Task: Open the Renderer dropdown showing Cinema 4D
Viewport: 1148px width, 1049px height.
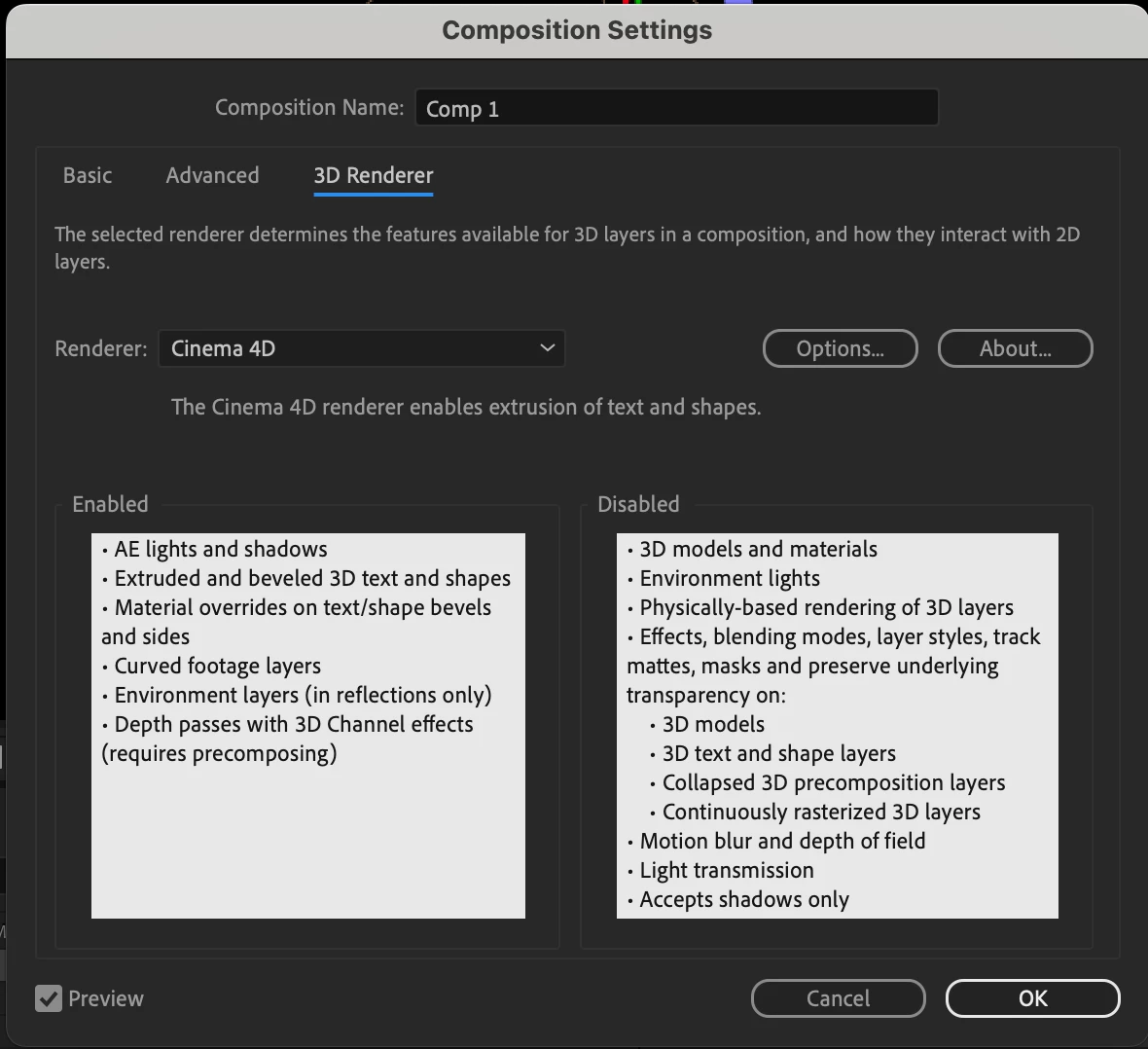Action: pos(362,348)
